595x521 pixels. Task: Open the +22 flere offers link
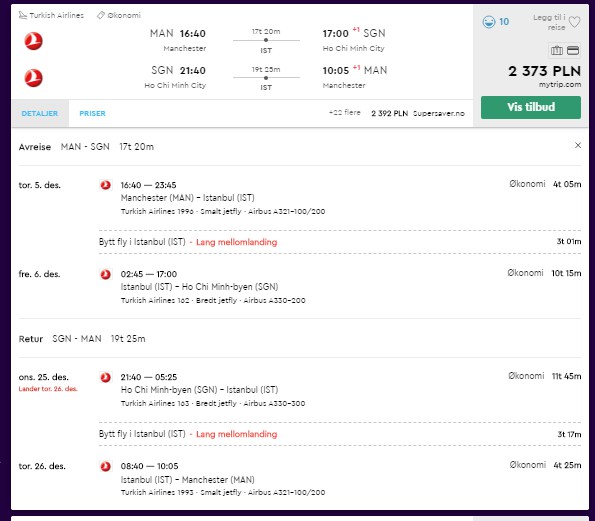tap(345, 113)
